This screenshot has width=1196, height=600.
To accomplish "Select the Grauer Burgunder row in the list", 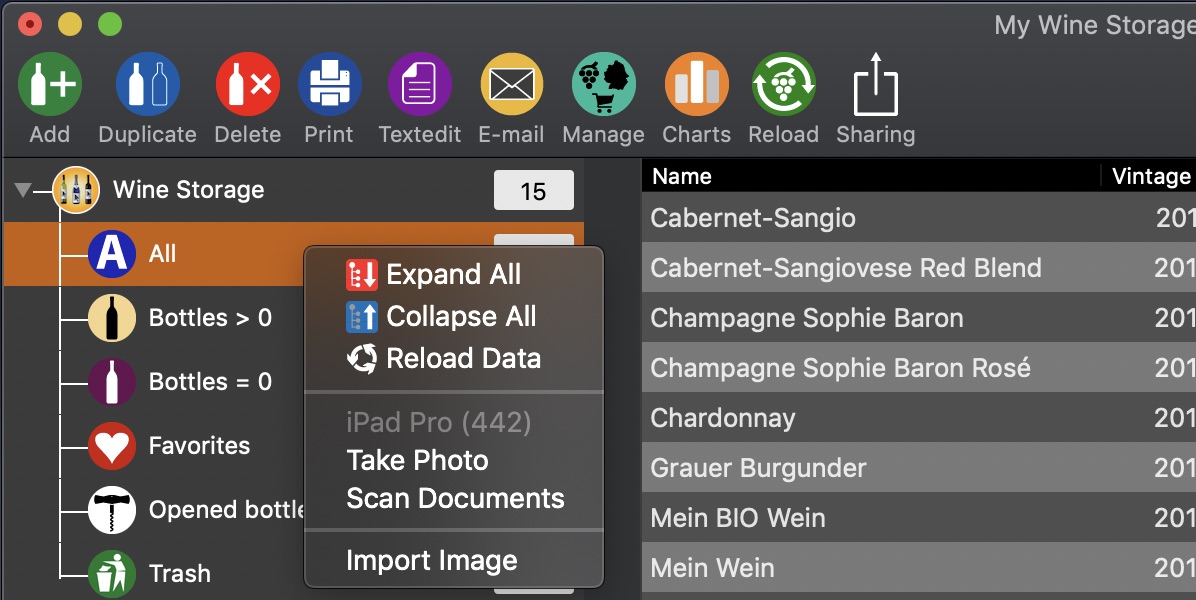I will (x=918, y=467).
